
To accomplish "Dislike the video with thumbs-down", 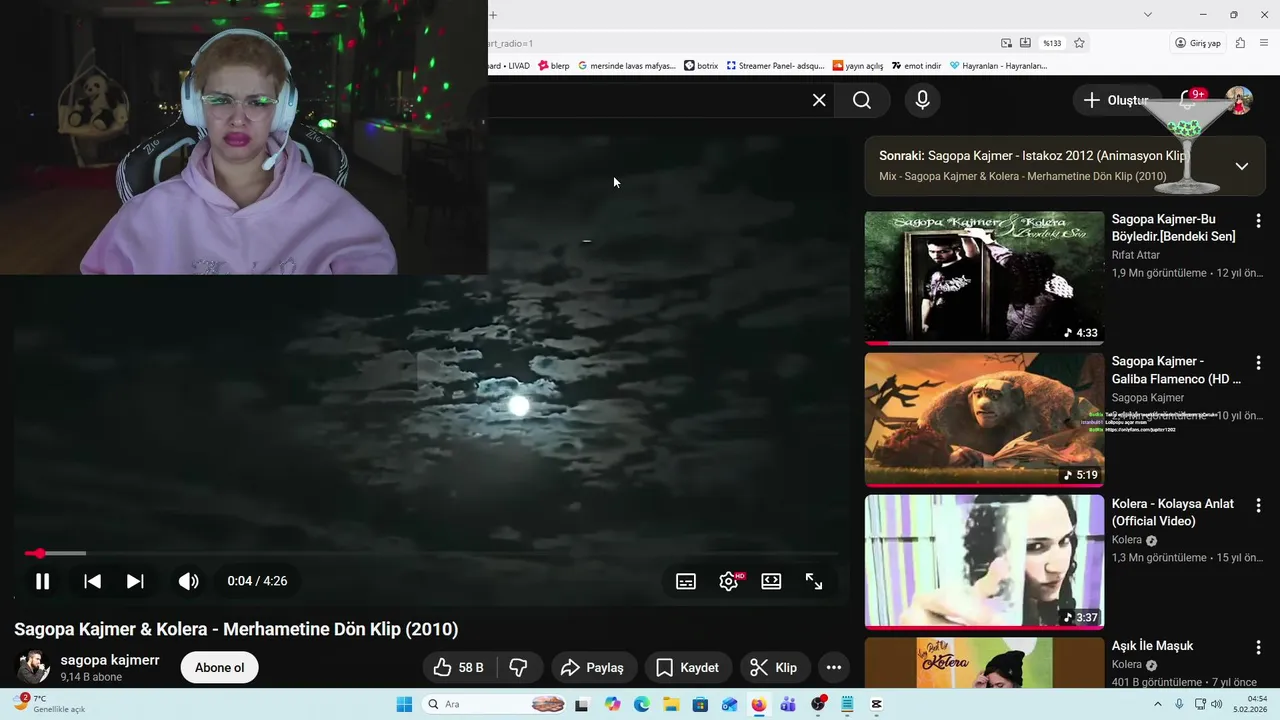I will coord(518,667).
